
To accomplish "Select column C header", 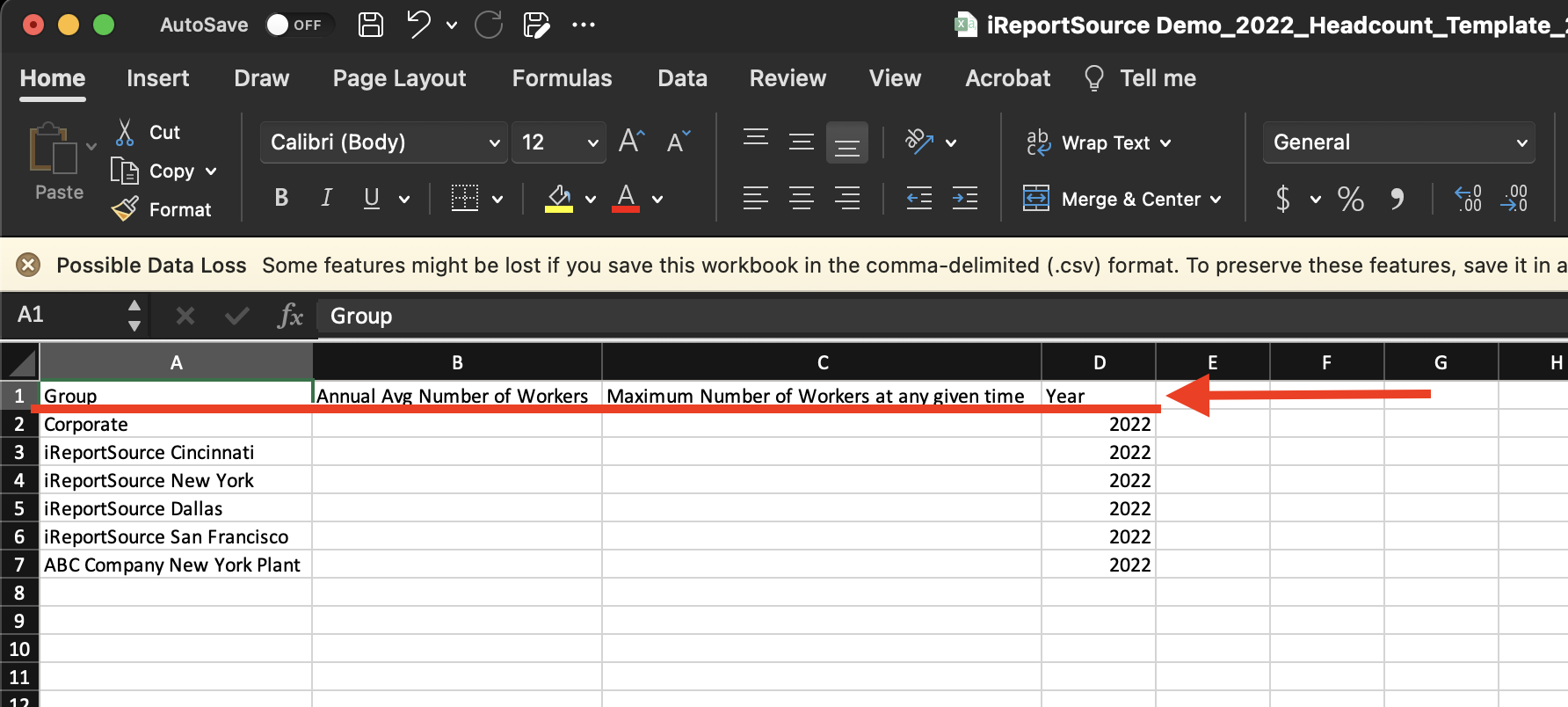I will [822, 362].
